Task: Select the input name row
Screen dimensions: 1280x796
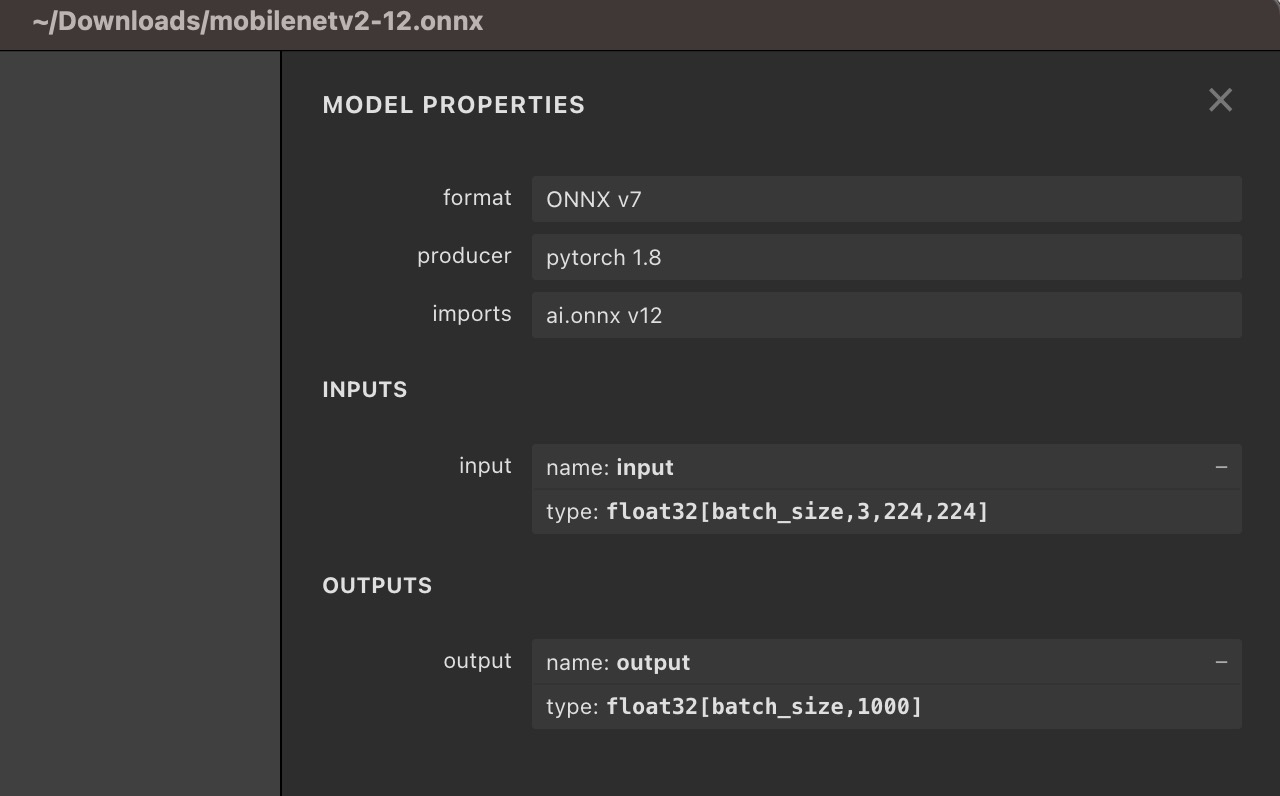Action: pos(870,467)
